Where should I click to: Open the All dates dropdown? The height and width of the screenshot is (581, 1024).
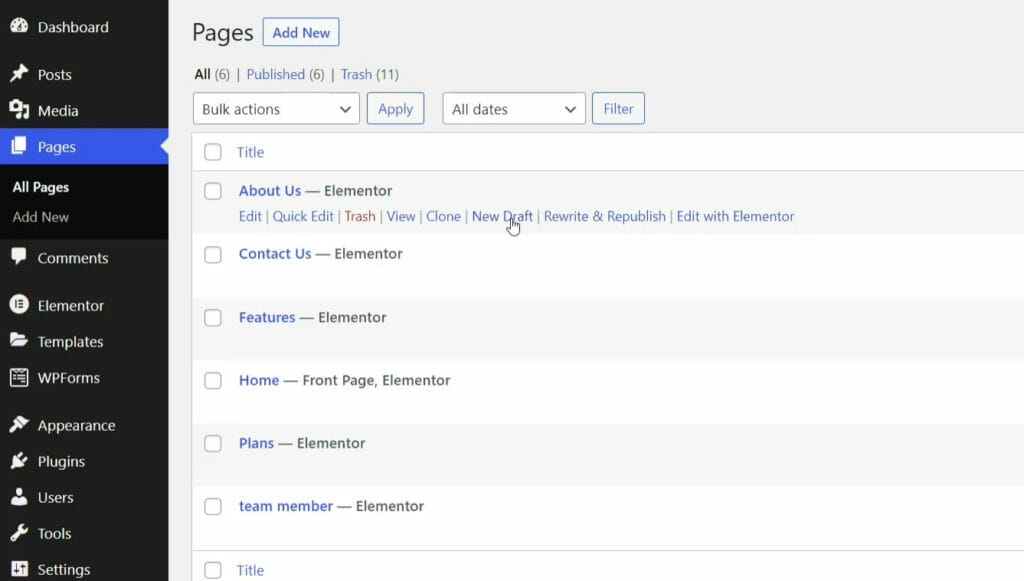pyautogui.click(x=514, y=109)
